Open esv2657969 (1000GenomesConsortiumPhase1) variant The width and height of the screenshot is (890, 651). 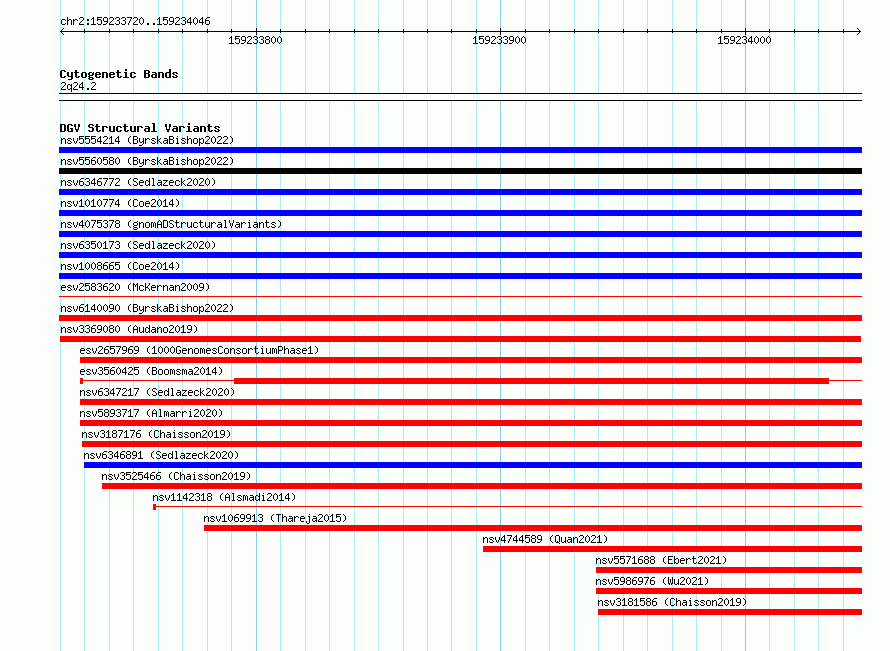[199, 350]
